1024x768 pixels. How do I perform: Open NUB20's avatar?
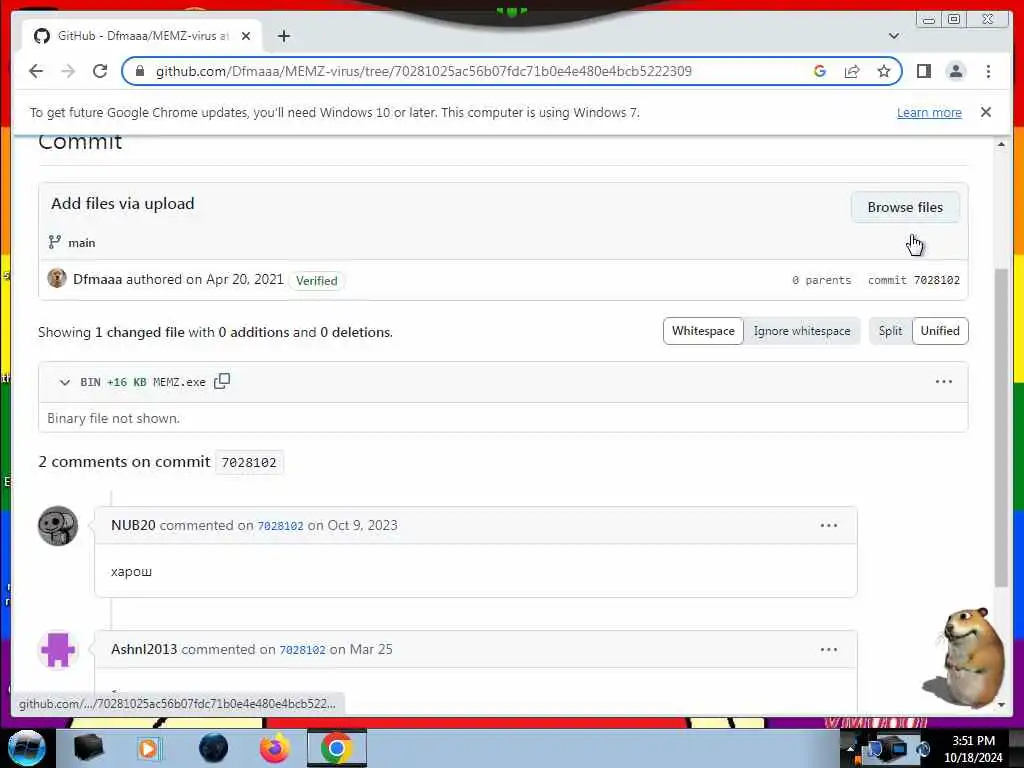click(57, 526)
